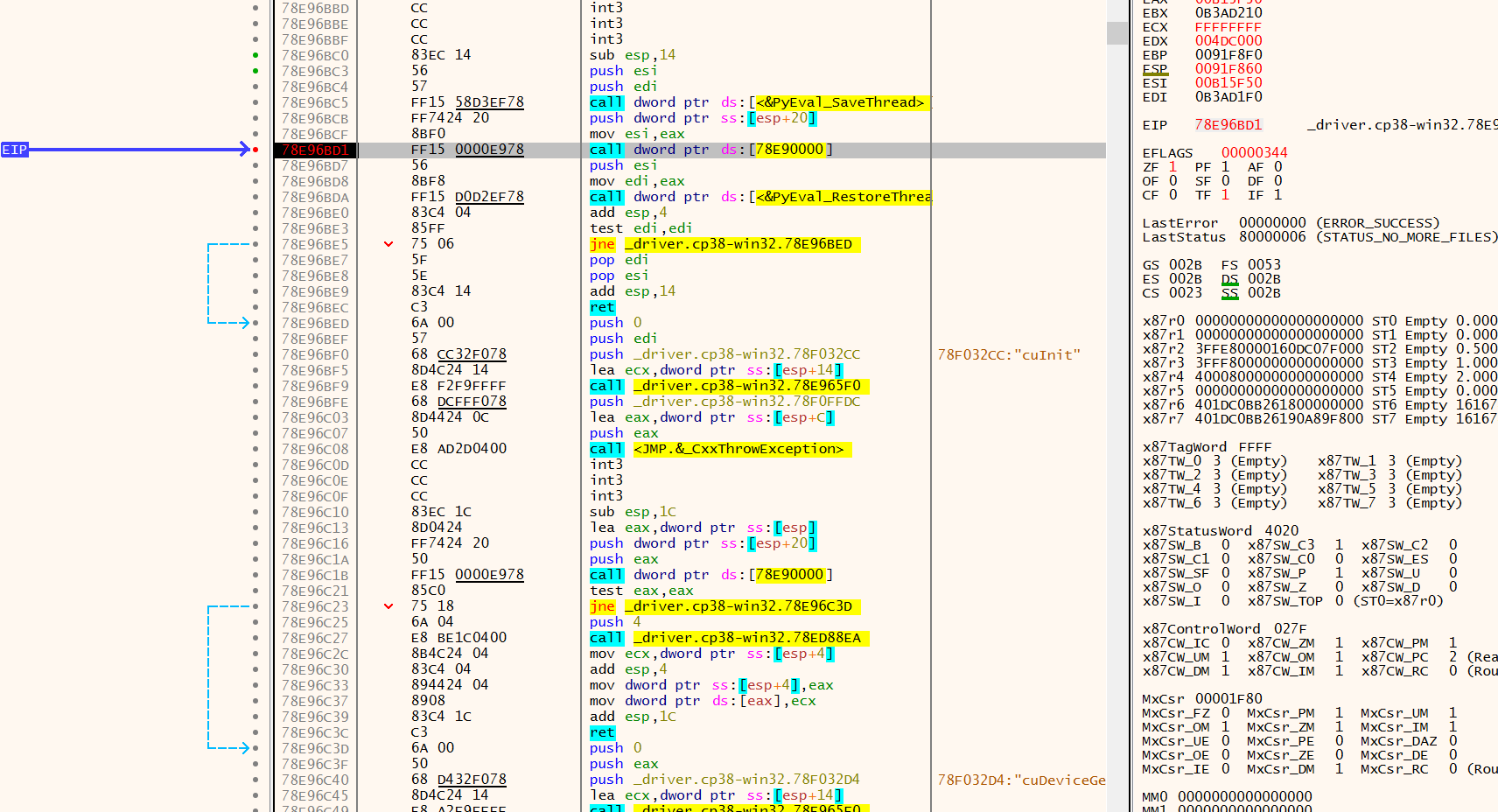Toggle breakpoint dot beside address 78E96C3D
This screenshot has width=1498, height=812.
point(255,748)
